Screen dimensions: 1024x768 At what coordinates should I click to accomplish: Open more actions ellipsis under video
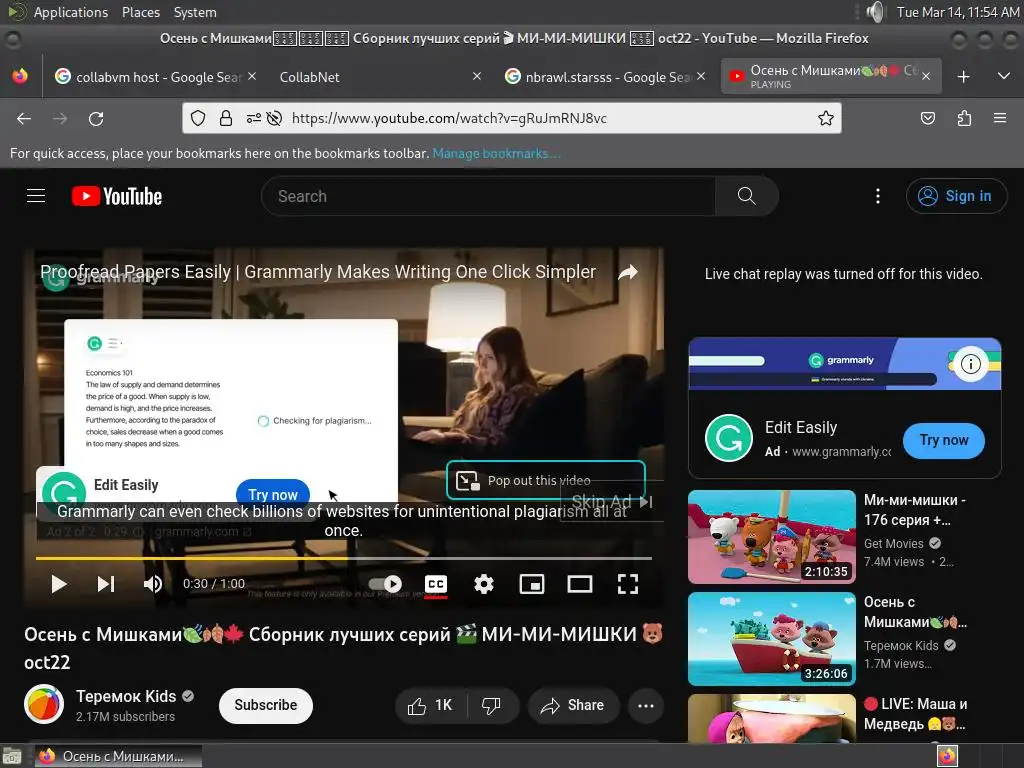point(646,705)
